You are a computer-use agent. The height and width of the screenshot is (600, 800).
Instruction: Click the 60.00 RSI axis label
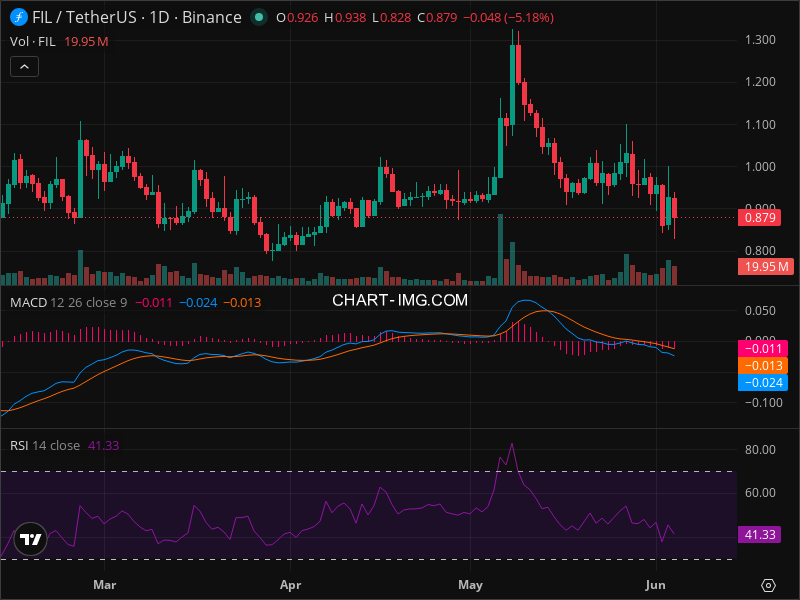pos(760,492)
